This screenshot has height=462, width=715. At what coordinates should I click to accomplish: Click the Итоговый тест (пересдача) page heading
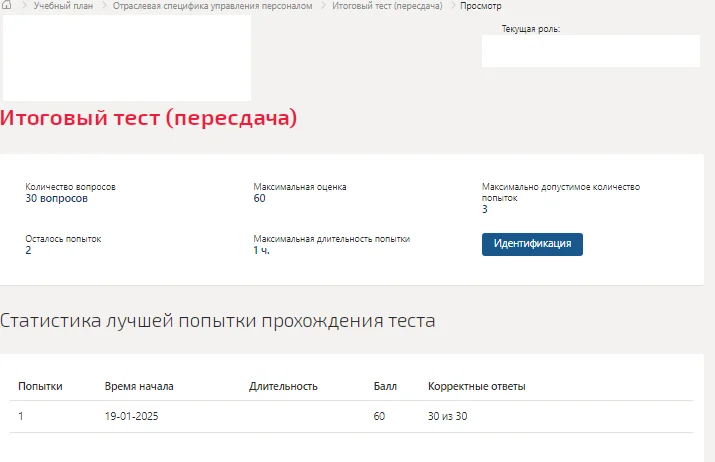click(149, 118)
